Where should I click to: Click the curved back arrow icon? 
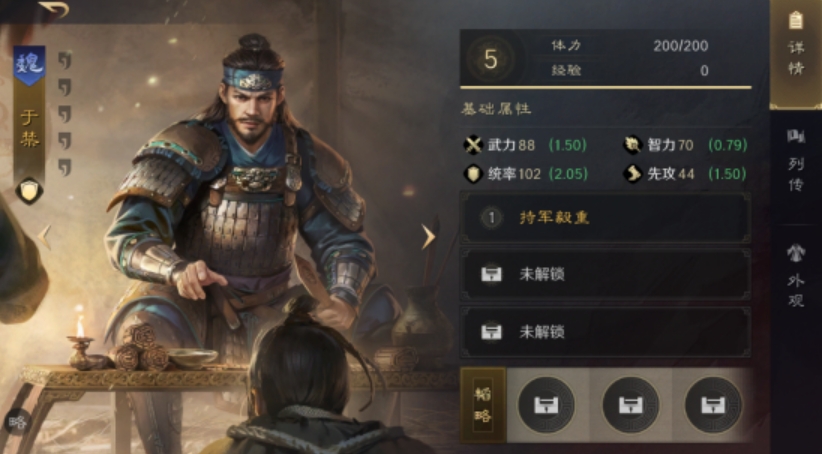click(x=53, y=8)
